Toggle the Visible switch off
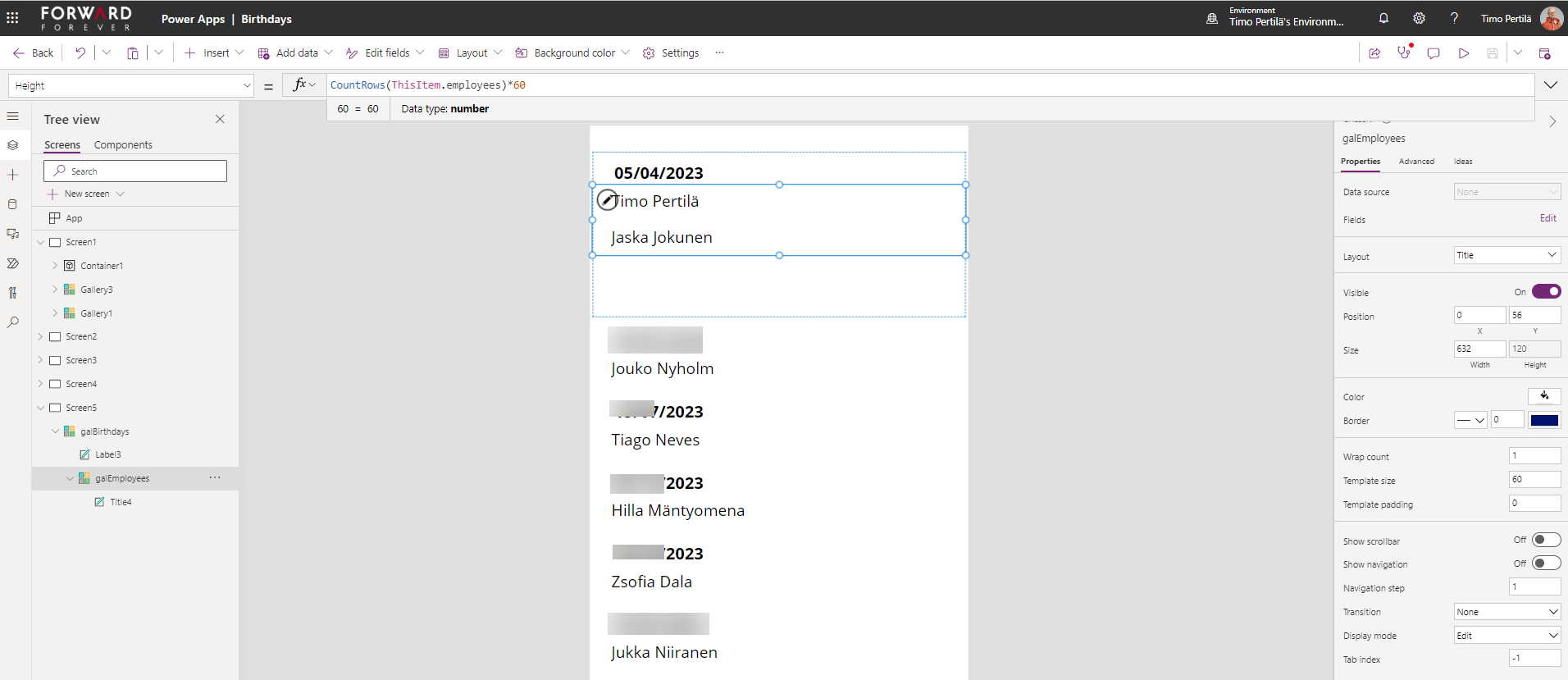This screenshot has height=680, width=1568. 1546,291
